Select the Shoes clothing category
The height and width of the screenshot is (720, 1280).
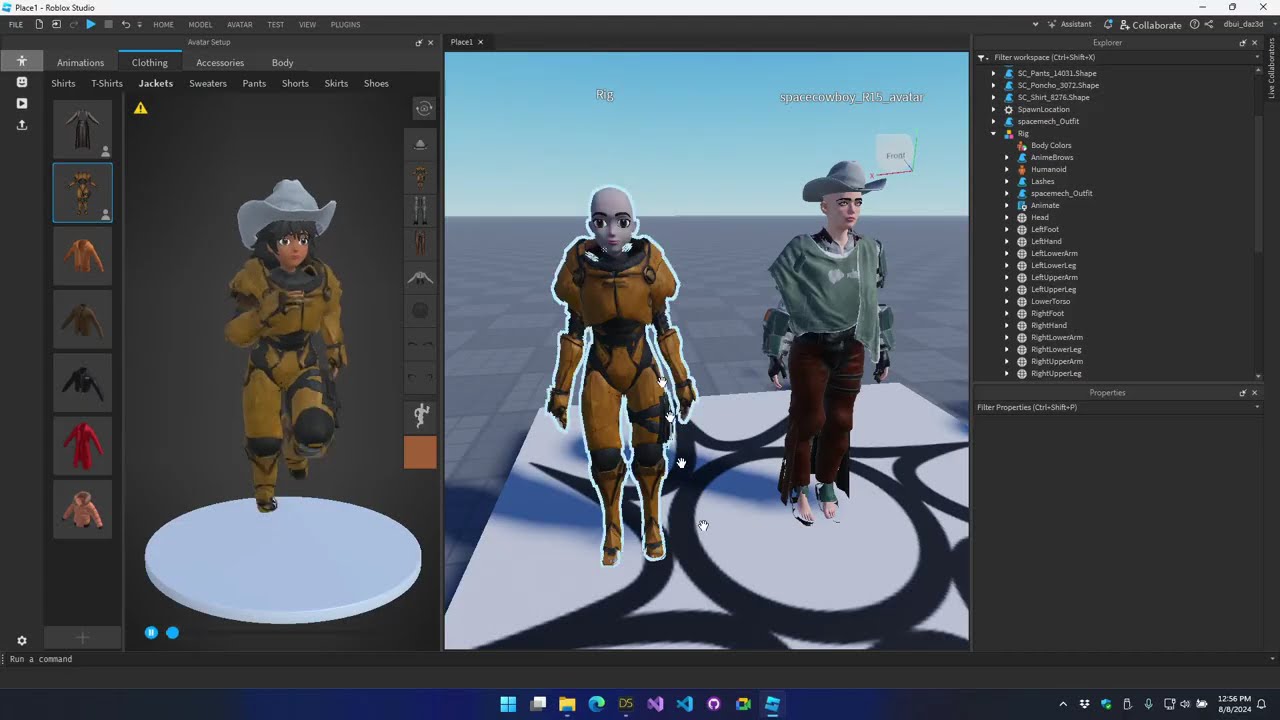[376, 83]
